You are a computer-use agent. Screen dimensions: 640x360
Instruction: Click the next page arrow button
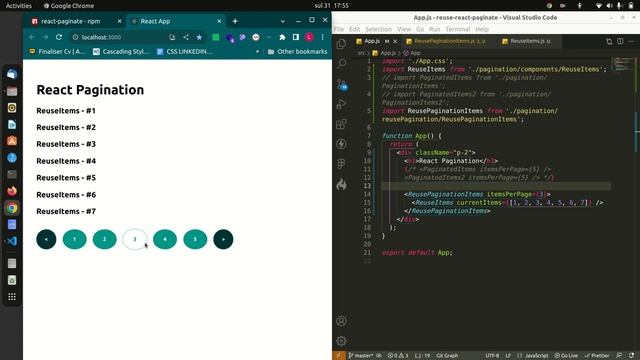[223, 239]
